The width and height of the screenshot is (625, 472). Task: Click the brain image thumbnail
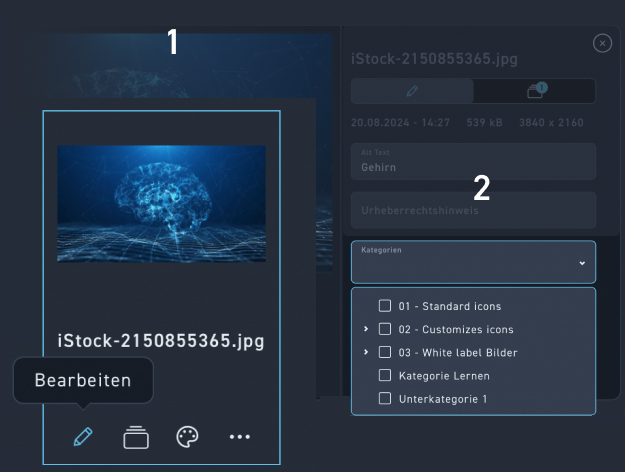click(x=161, y=204)
